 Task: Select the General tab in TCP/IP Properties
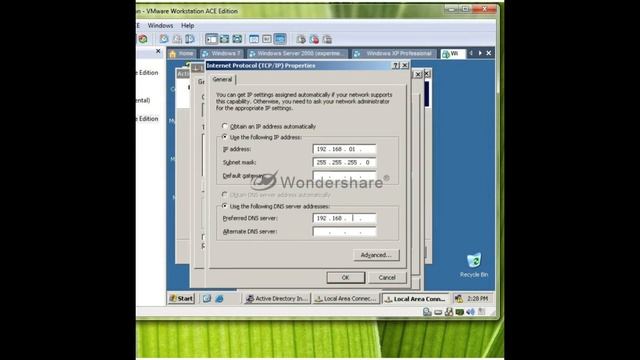(222, 80)
